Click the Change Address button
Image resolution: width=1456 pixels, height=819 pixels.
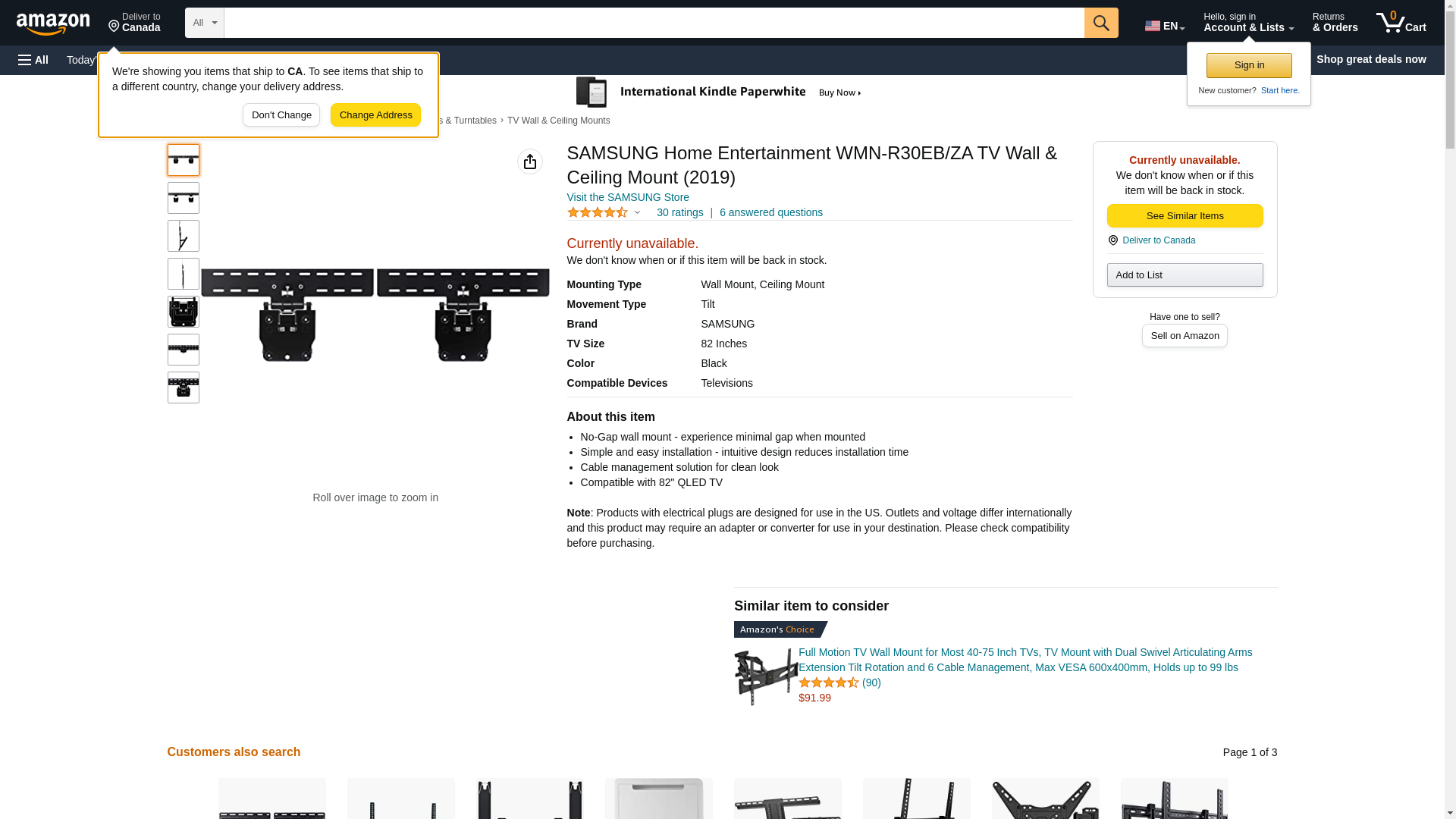(375, 115)
